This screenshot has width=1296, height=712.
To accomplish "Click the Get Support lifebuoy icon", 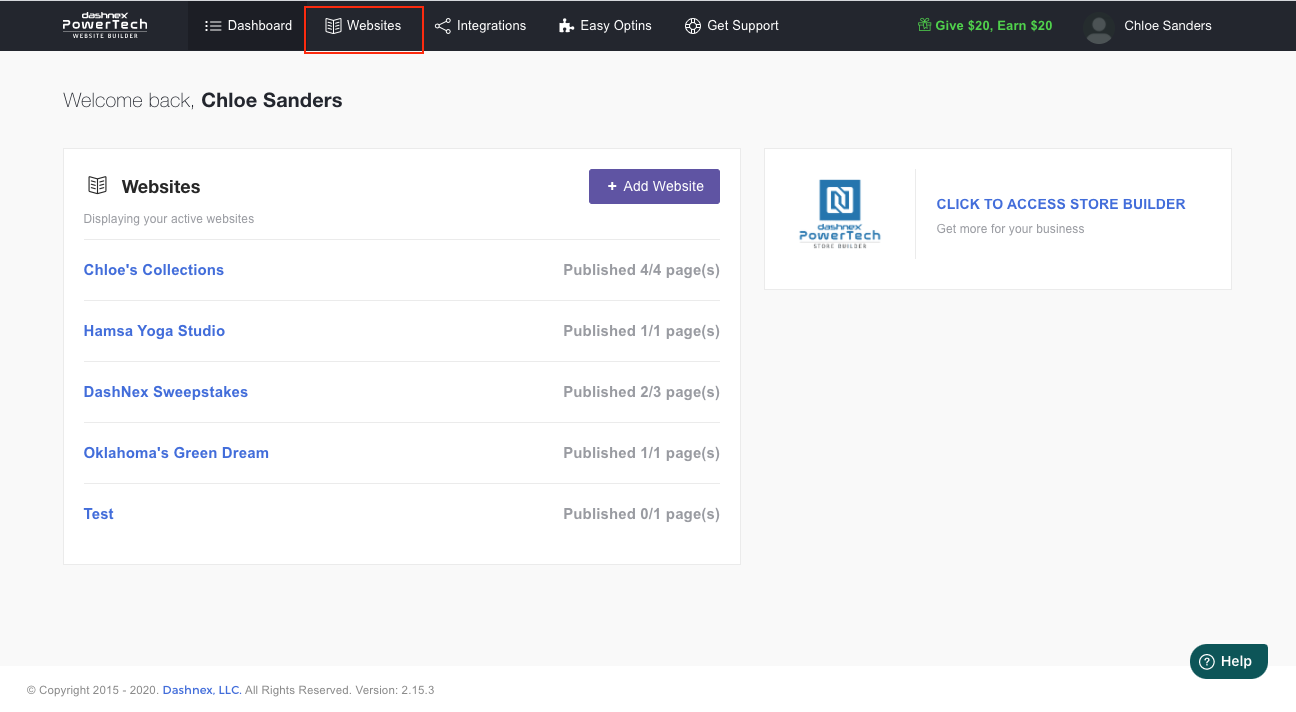I will 693,26.
